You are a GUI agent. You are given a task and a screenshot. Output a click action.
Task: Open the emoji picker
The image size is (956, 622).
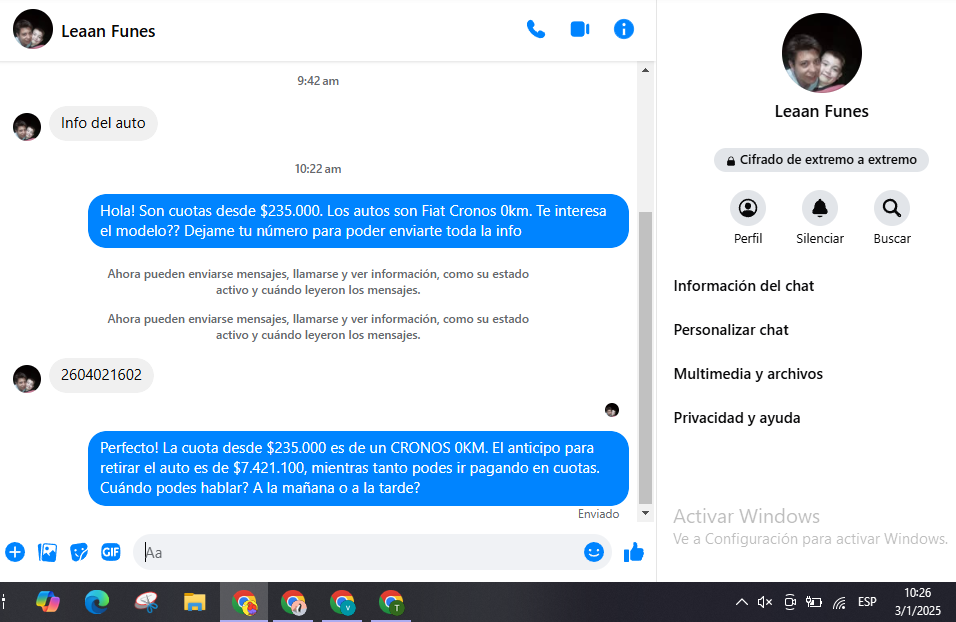point(594,552)
